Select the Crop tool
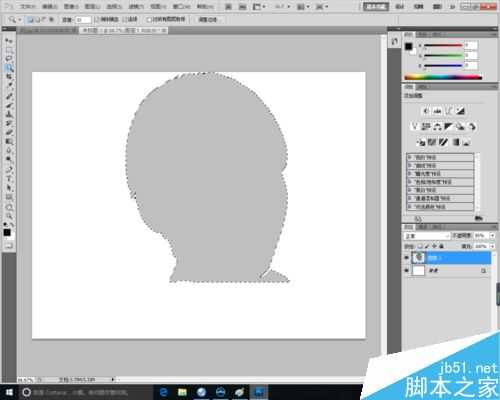500x400 pixels. 9,77
